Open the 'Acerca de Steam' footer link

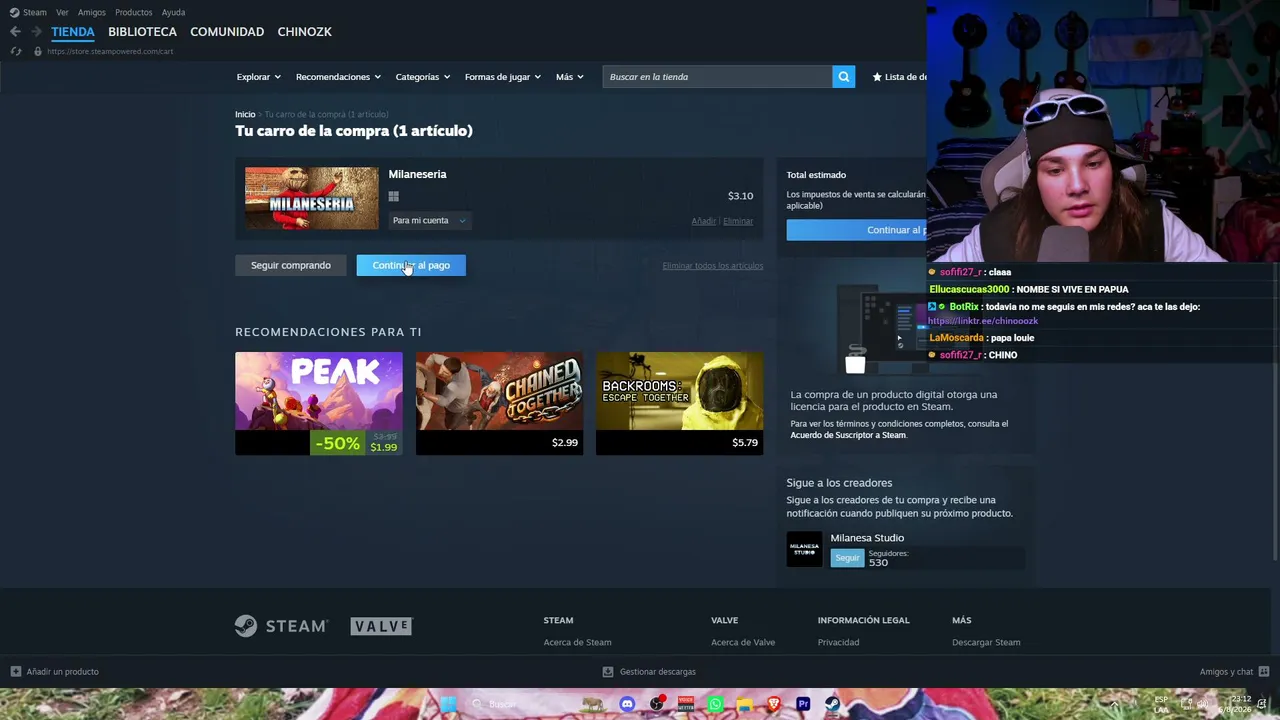click(578, 642)
